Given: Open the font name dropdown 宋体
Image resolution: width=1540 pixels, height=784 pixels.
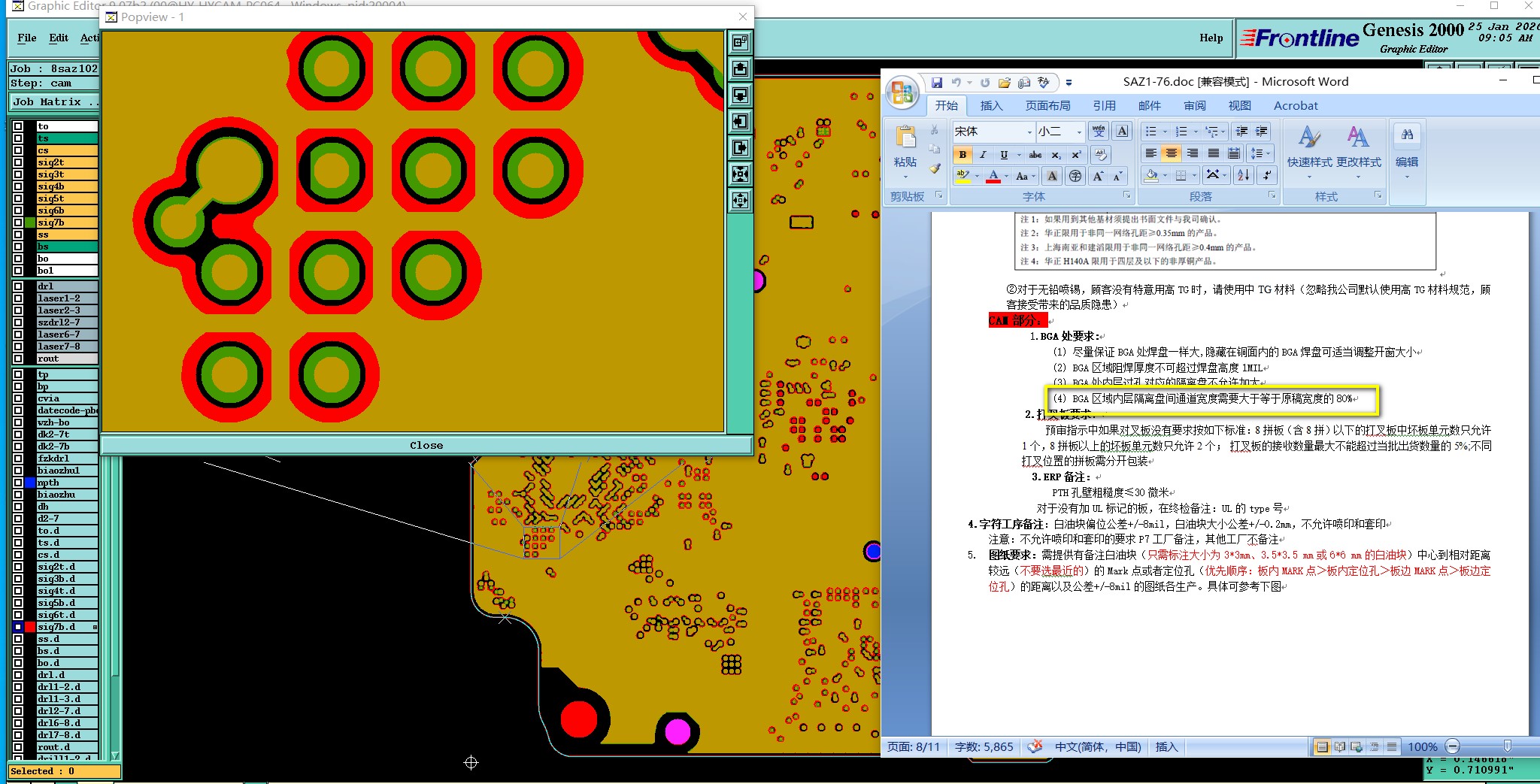Looking at the screenshot, I should [1029, 132].
